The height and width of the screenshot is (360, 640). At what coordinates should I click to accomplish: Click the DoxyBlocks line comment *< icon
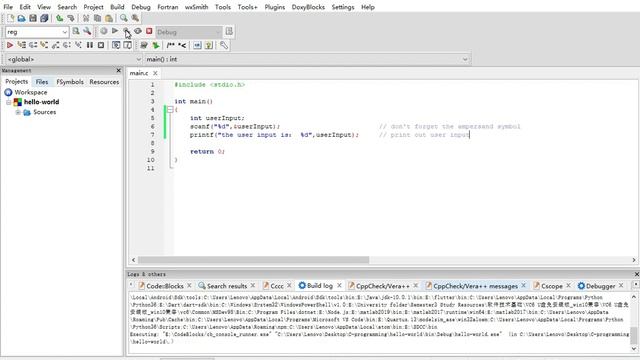(x=182, y=45)
